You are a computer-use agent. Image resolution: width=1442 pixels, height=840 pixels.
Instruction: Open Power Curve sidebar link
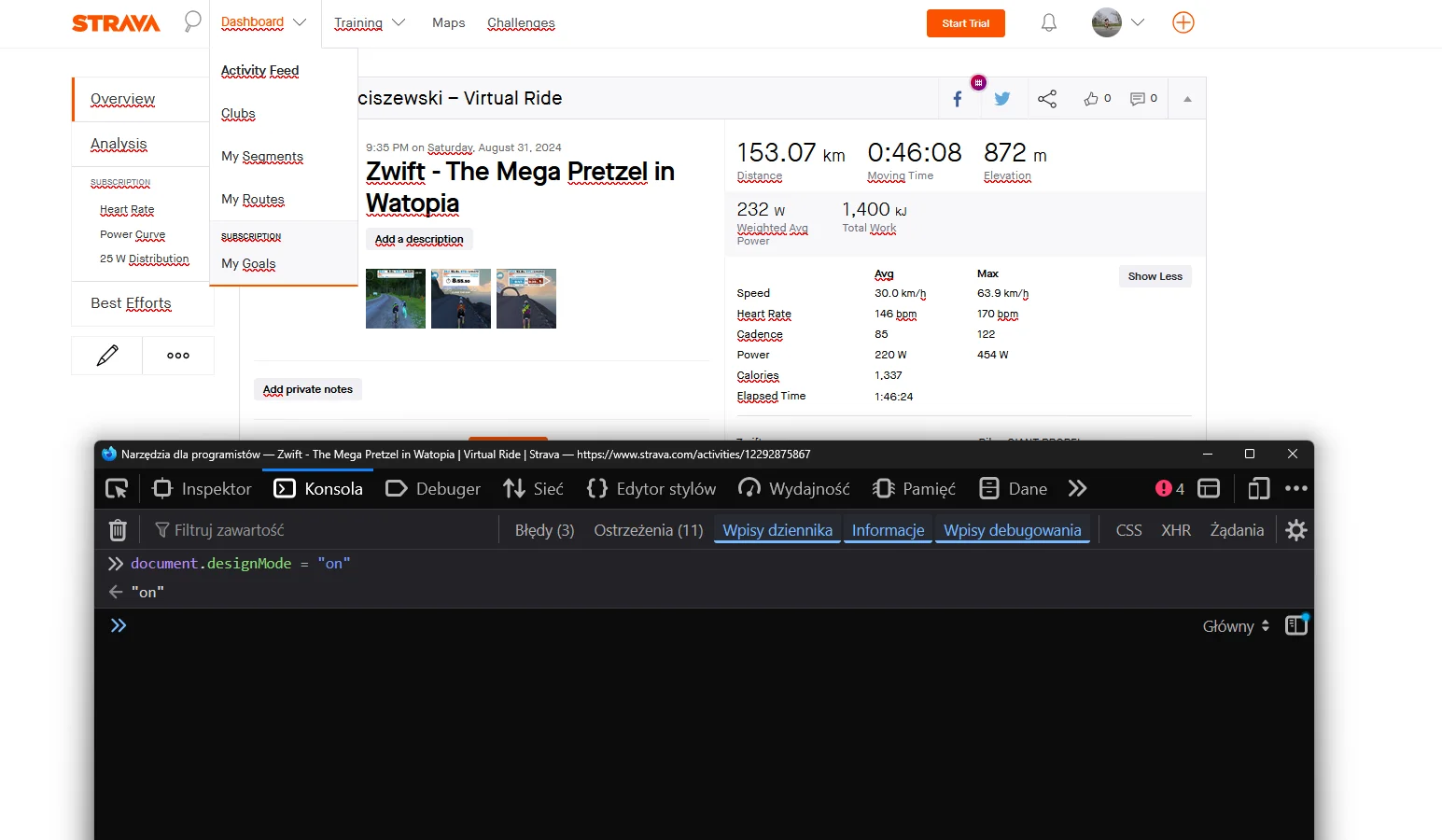point(133,235)
